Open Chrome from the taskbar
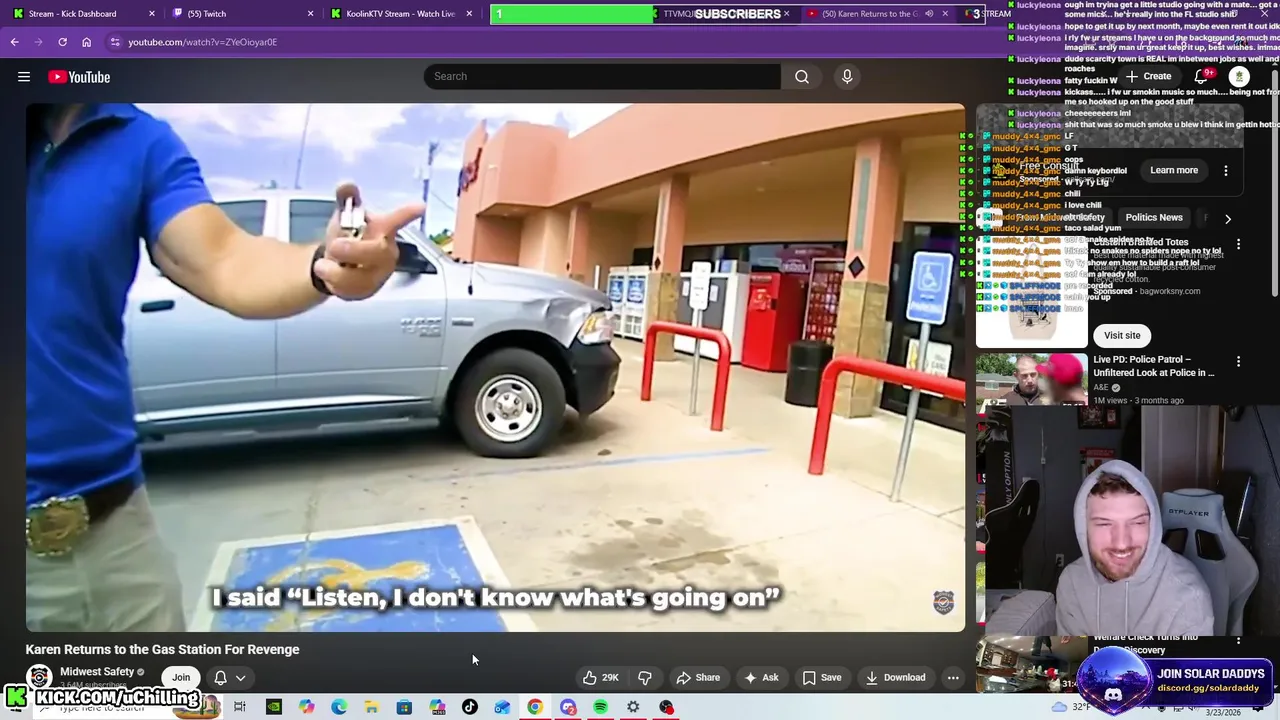The width and height of the screenshot is (1280, 720). pos(535,707)
